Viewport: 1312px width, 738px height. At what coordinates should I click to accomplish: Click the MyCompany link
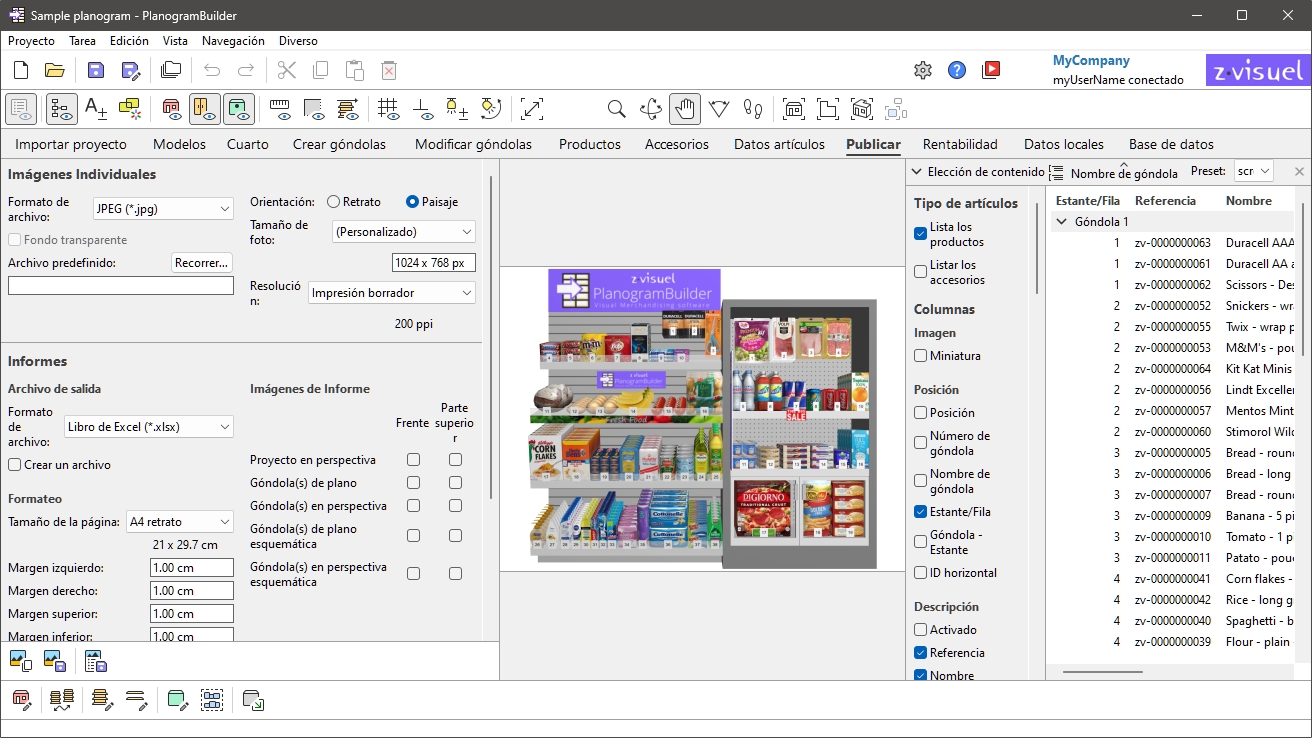tap(1091, 61)
